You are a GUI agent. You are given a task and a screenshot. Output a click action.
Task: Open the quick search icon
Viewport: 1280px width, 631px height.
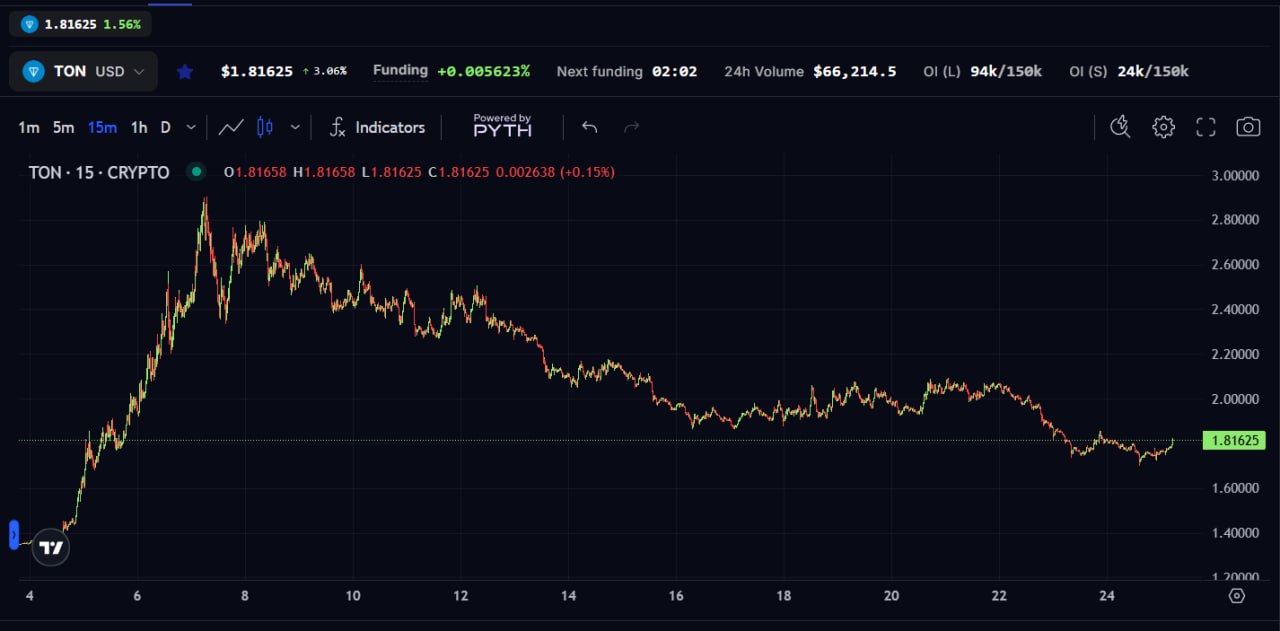(1120, 127)
